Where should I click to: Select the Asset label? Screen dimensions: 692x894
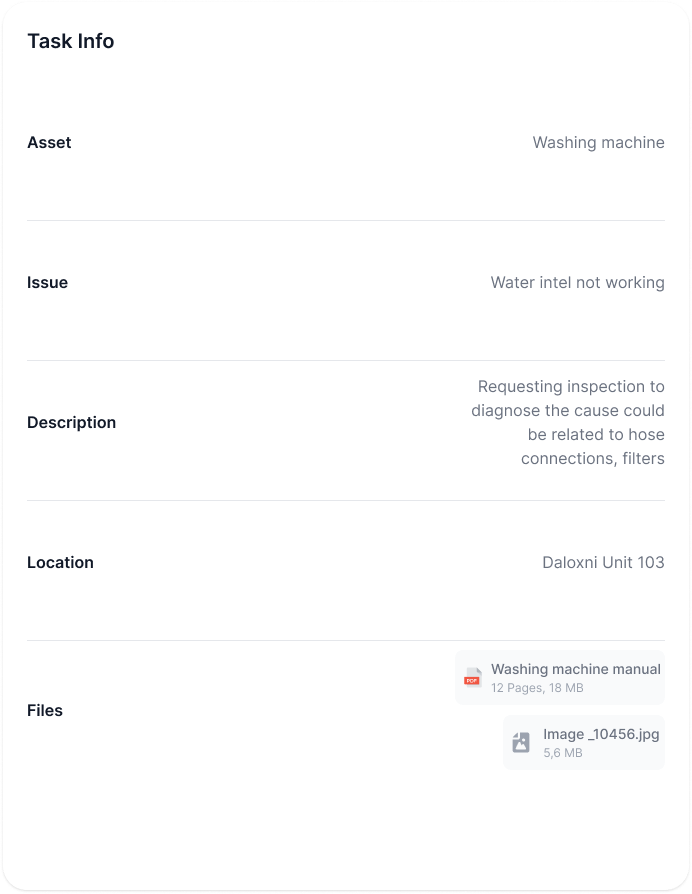(x=49, y=143)
